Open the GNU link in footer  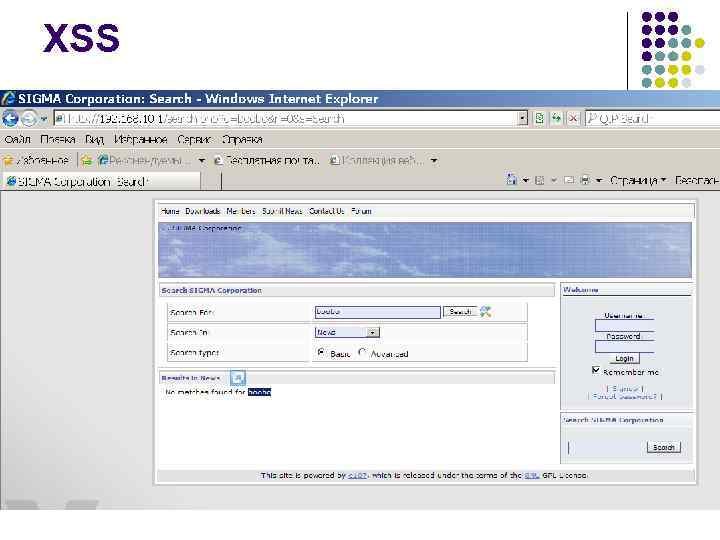click(x=531, y=476)
